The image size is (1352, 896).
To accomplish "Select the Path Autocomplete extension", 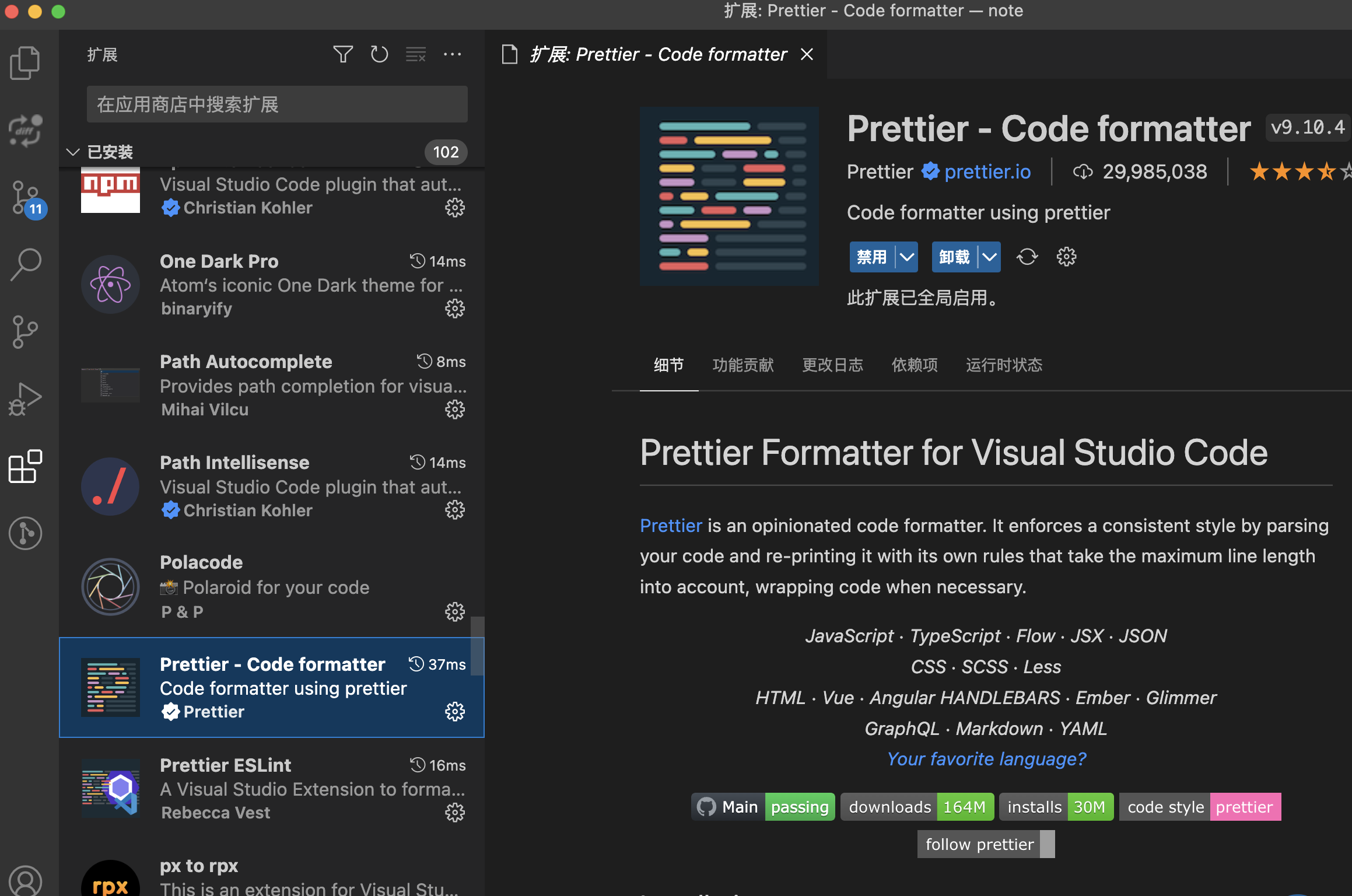I will (272, 386).
